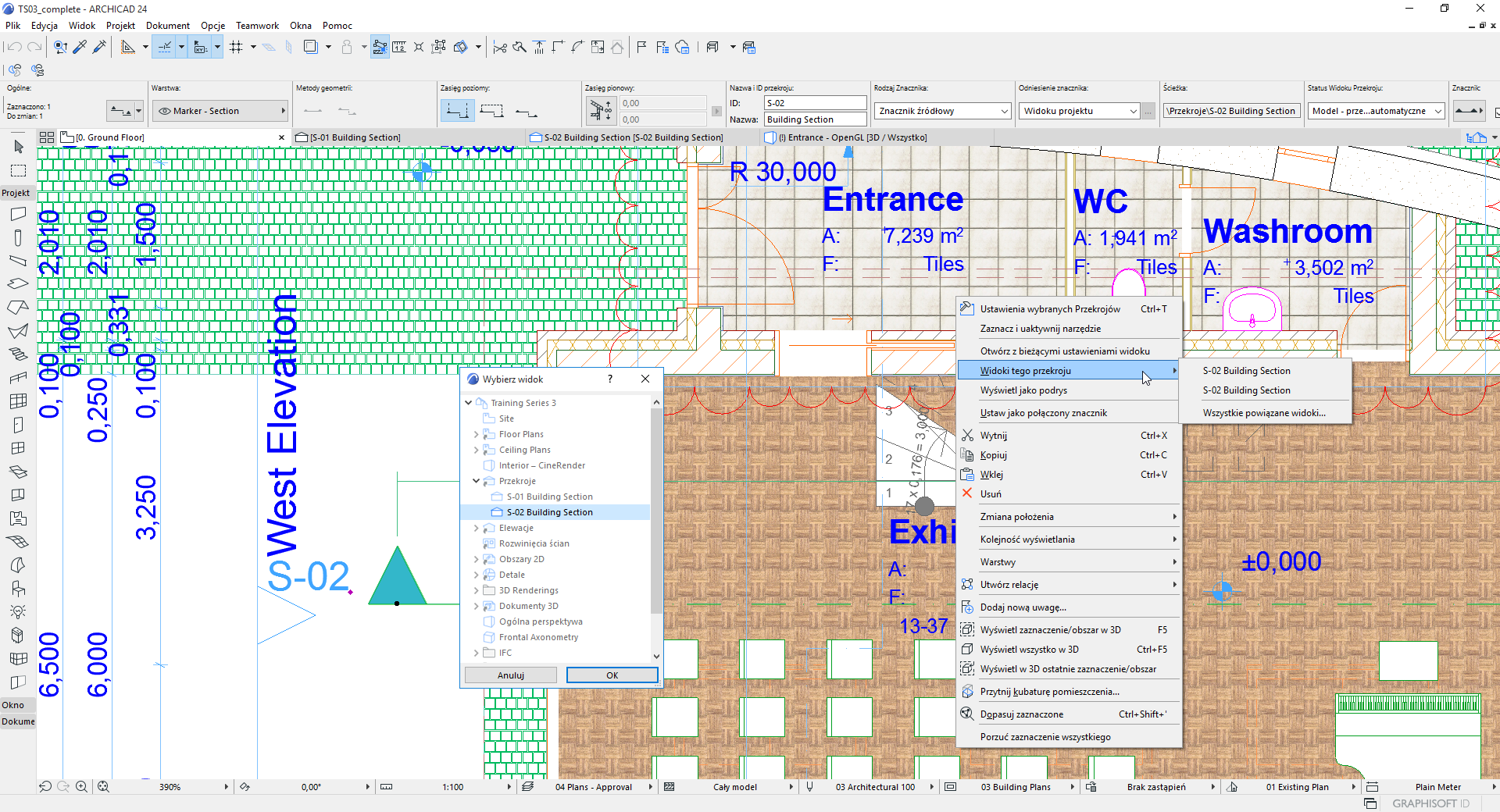Click the zoom in magnifier icon
Screen dimensions: 1500x812
[x=81, y=787]
